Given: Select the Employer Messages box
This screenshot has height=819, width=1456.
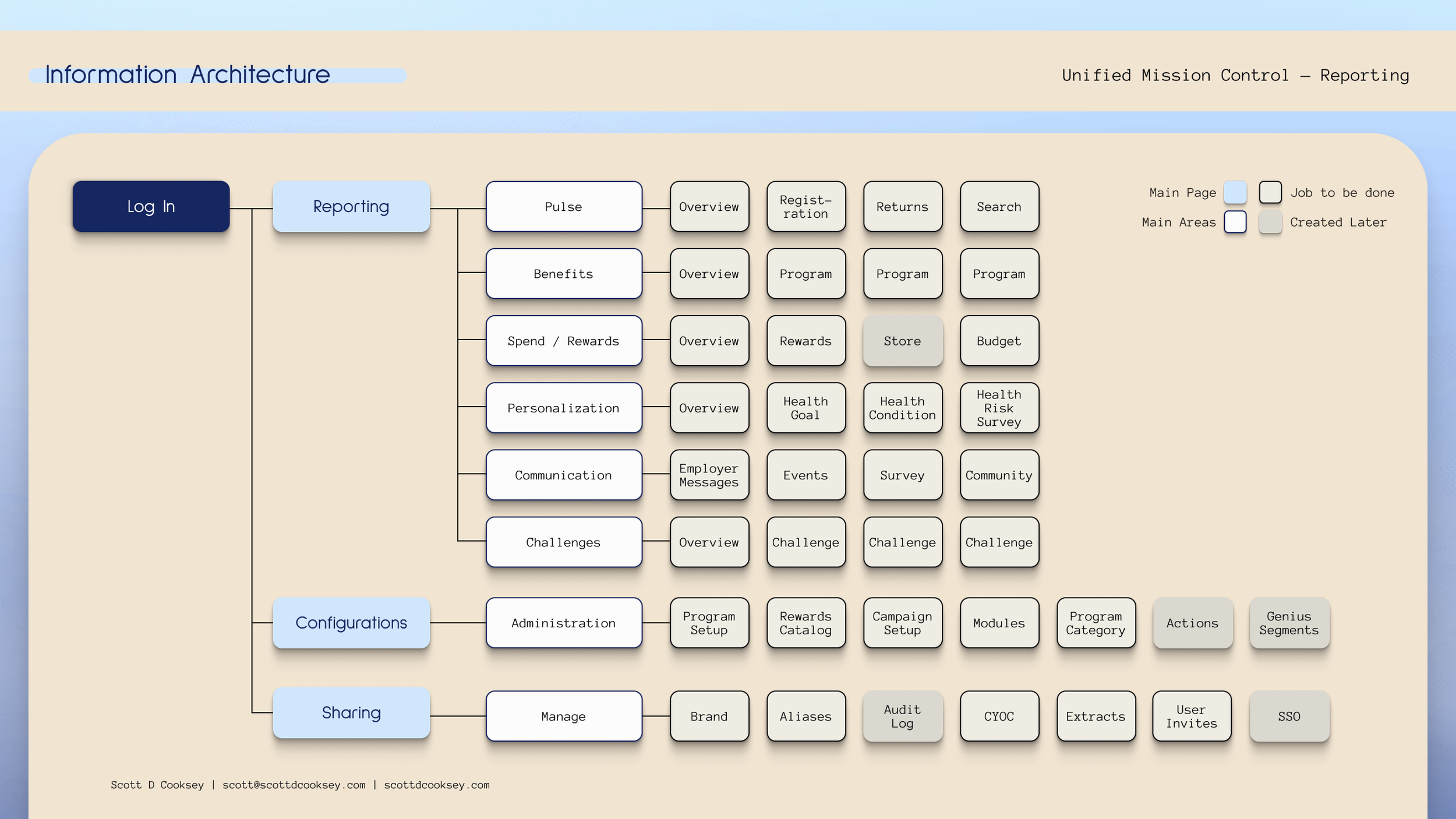Looking at the screenshot, I should [709, 475].
